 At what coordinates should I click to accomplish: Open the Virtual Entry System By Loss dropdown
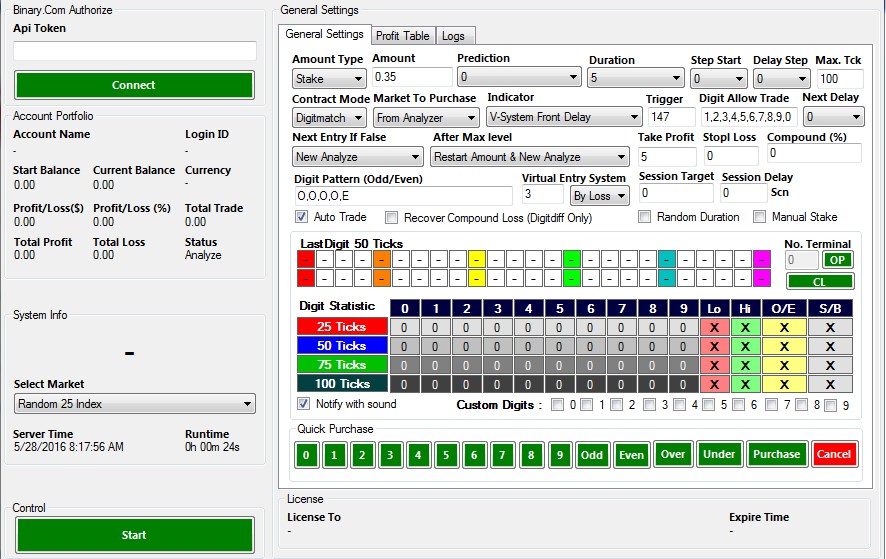[599, 196]
